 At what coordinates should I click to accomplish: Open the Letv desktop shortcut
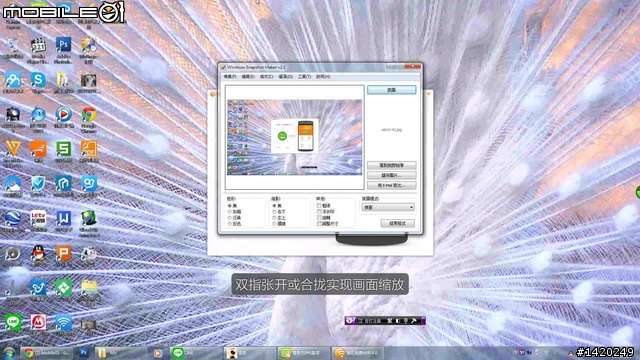tap(38, 218)
